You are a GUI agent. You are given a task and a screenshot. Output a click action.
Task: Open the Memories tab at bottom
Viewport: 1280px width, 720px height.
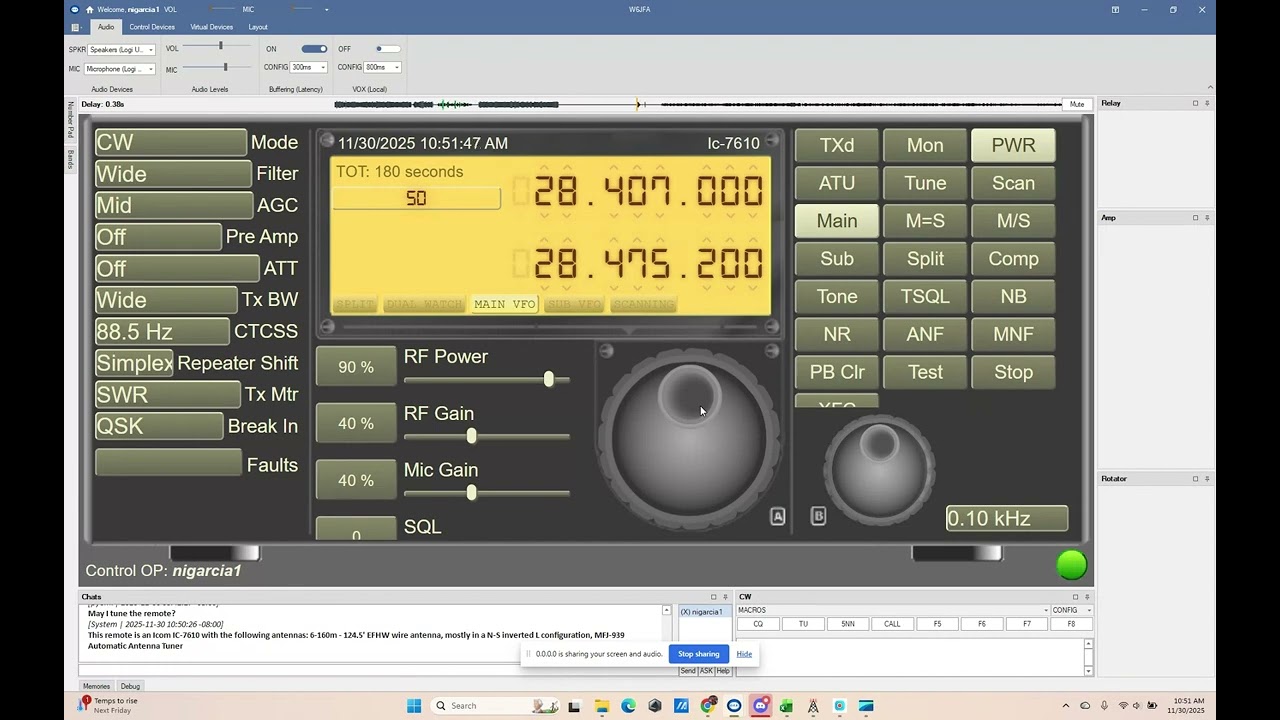97,686
